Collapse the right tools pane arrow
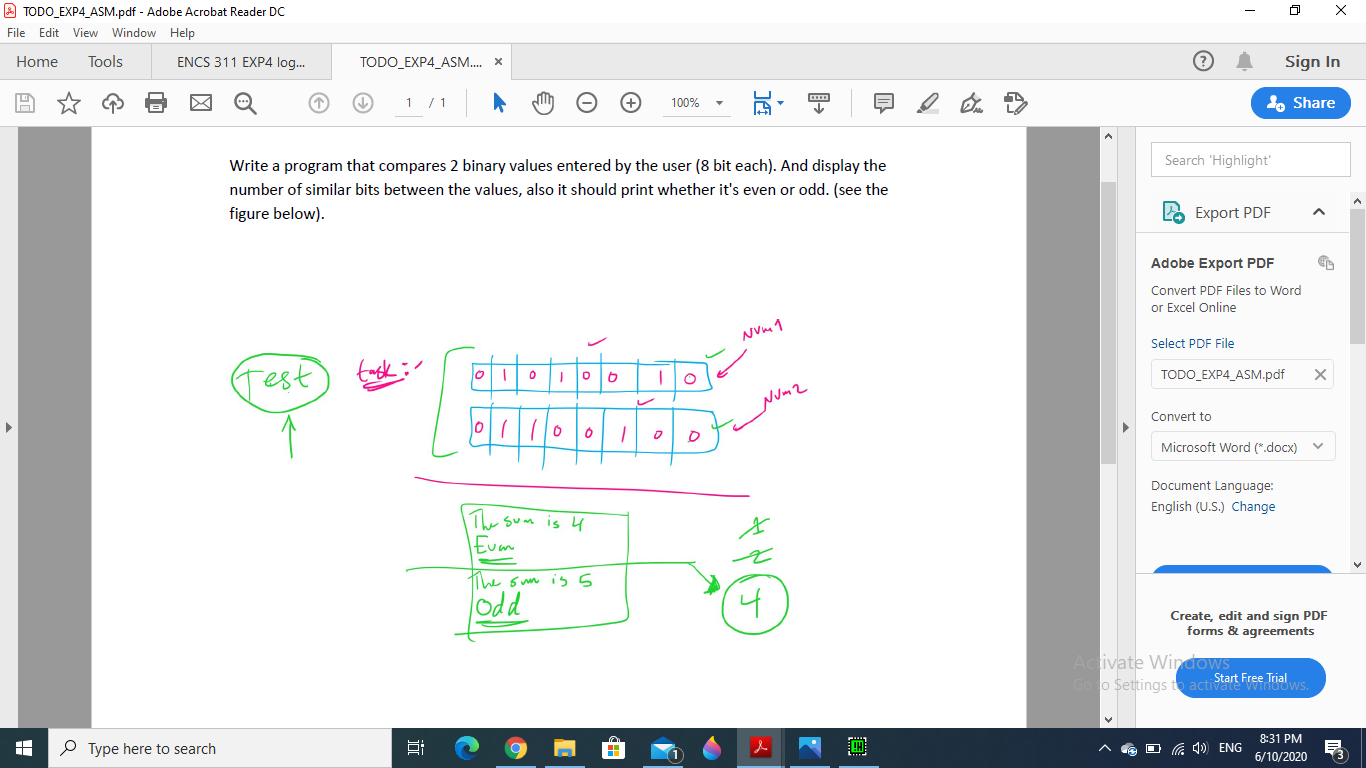This screenshot has width=1366, height=768. [x=1126, y=428]
